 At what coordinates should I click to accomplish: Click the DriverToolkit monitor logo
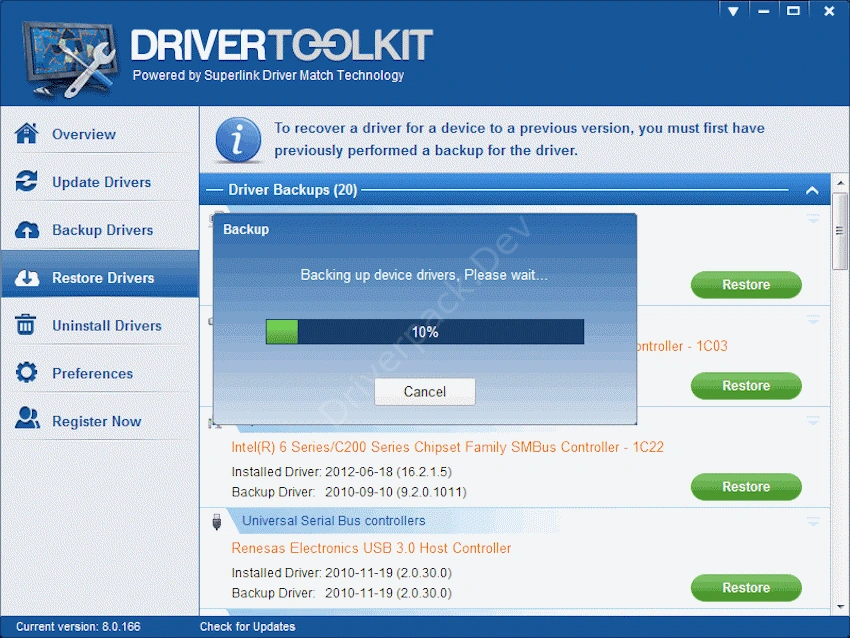[69, 59]
